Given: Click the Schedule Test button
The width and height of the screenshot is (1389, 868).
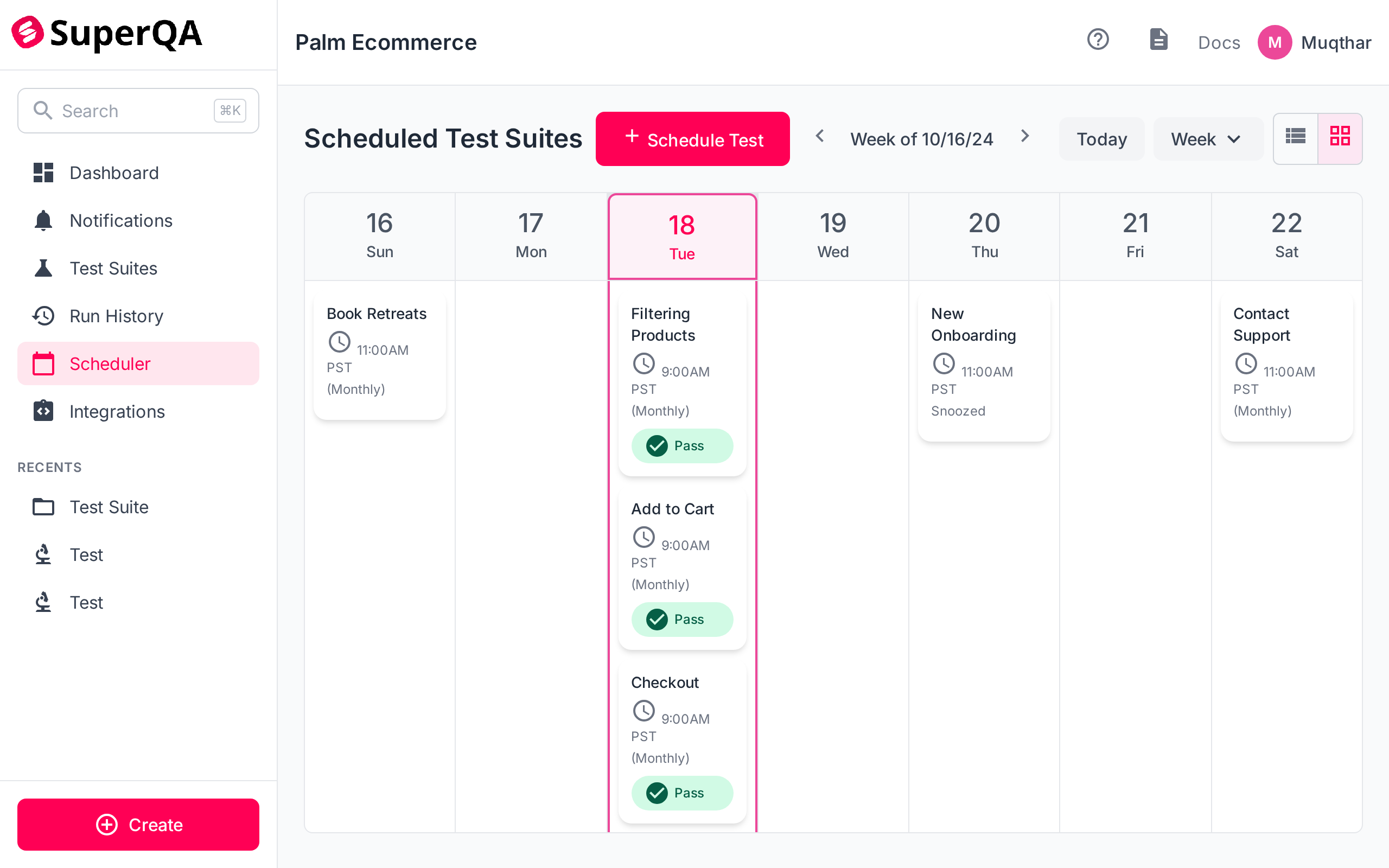Looking at the screenshot, I should tap(692, 139).
